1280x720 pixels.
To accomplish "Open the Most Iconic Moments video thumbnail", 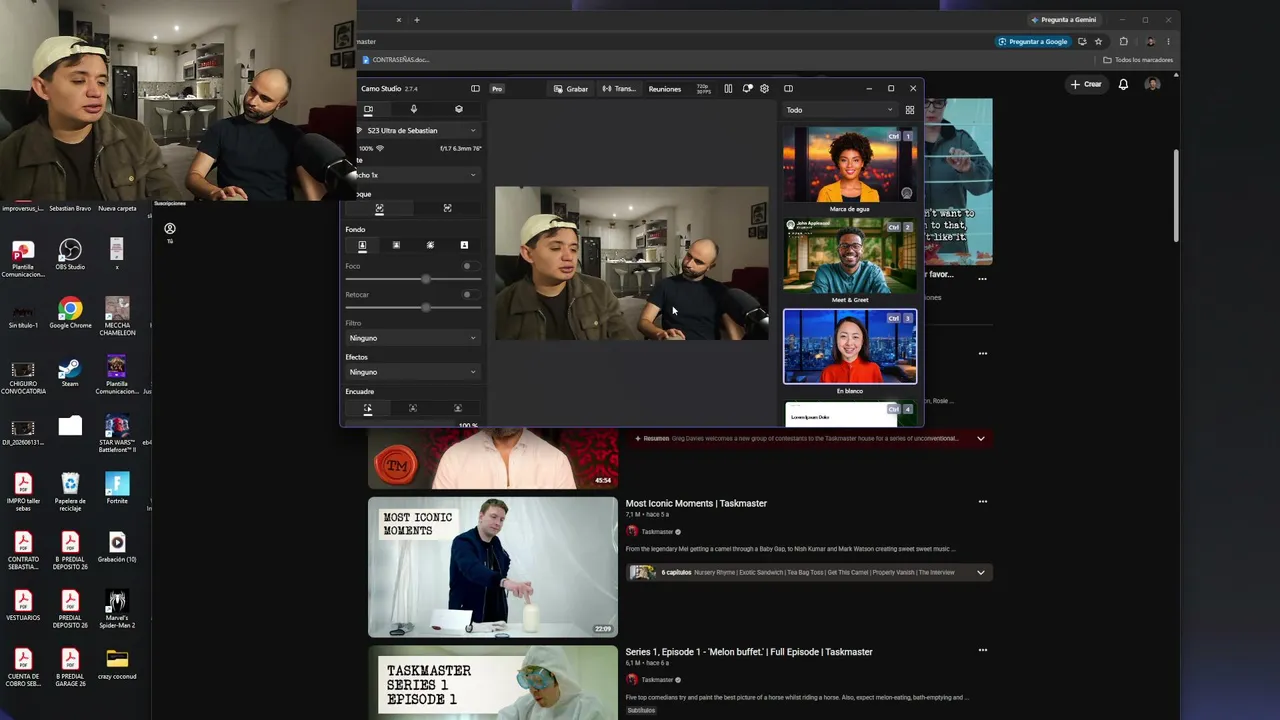I will (493, 567).
